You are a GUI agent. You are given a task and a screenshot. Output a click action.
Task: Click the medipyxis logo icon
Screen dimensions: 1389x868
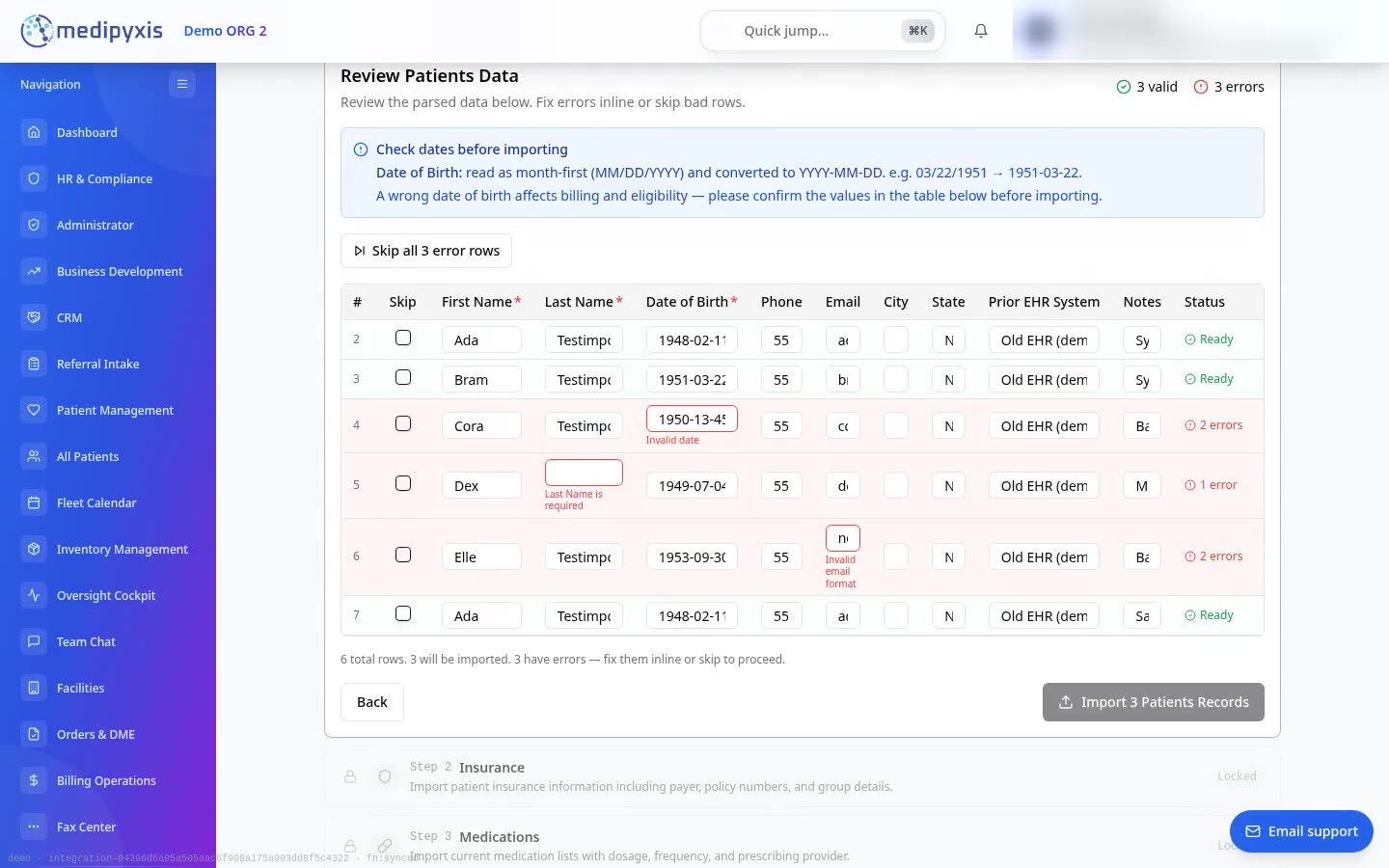click(x=37, y=31)
